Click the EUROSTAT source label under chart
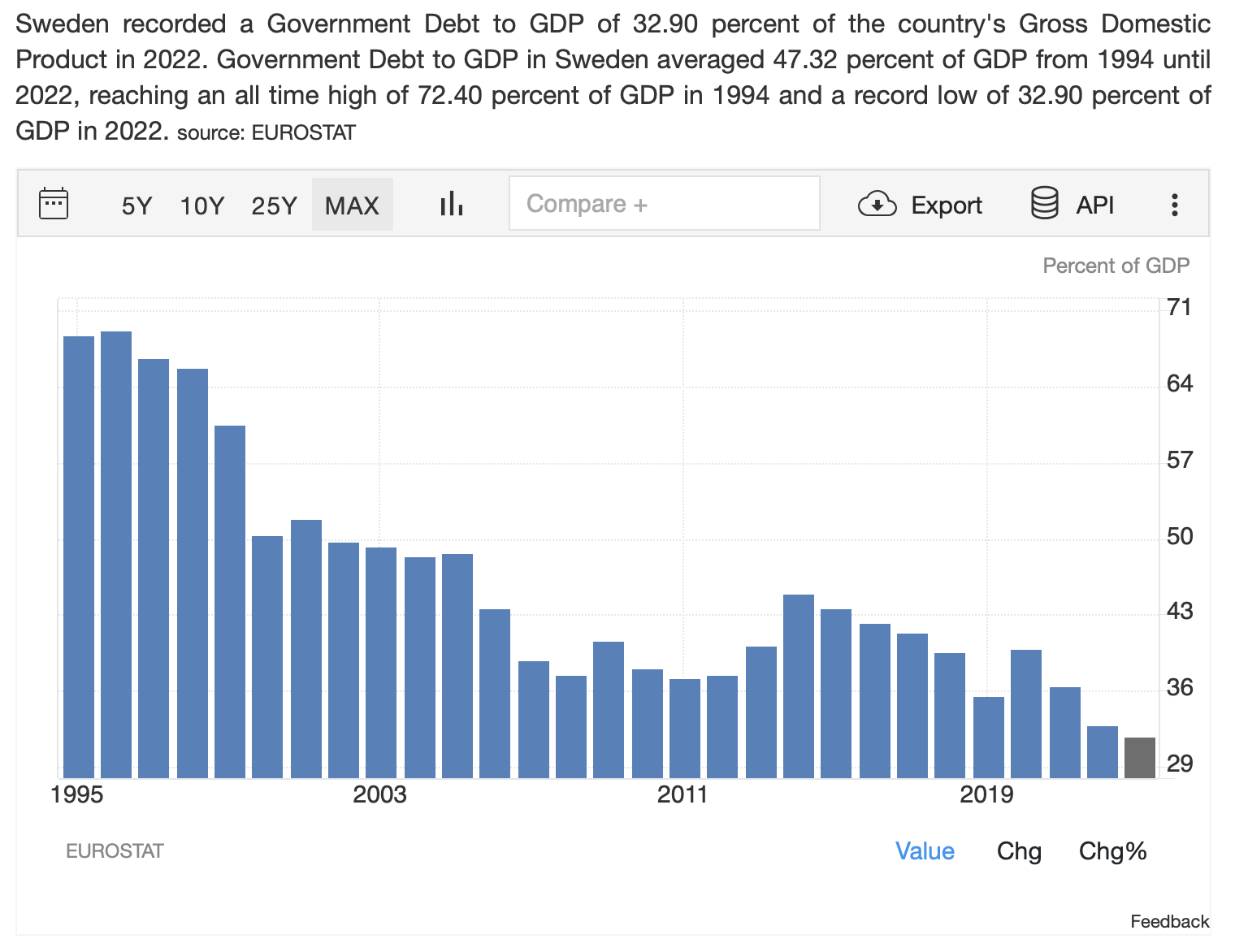Viewport: 1235px width, 952px height. point(115,851)
